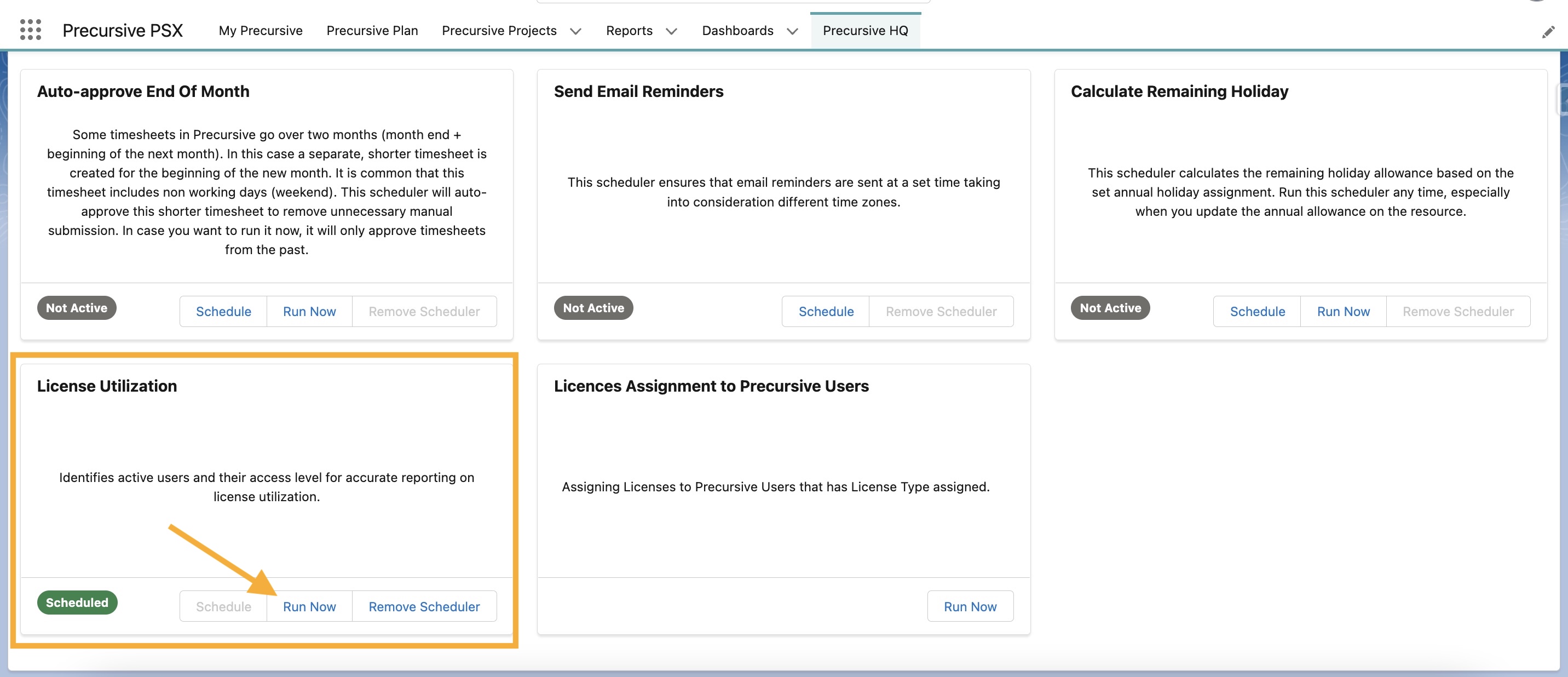
Task: Remove Scheduler for License Utilization
Action: (424, 606)
